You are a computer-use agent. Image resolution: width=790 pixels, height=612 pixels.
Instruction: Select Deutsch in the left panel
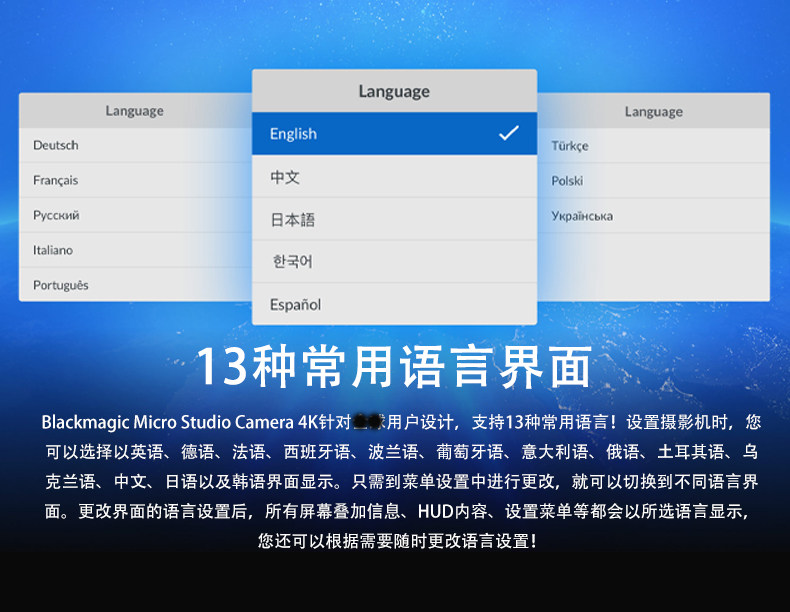point(136,145)
